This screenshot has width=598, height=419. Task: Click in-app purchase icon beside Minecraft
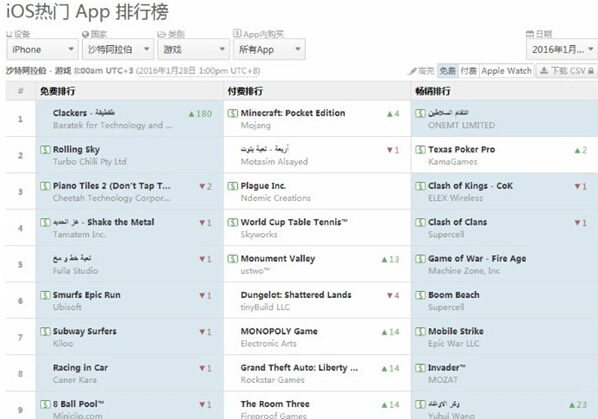coord(233,113)
